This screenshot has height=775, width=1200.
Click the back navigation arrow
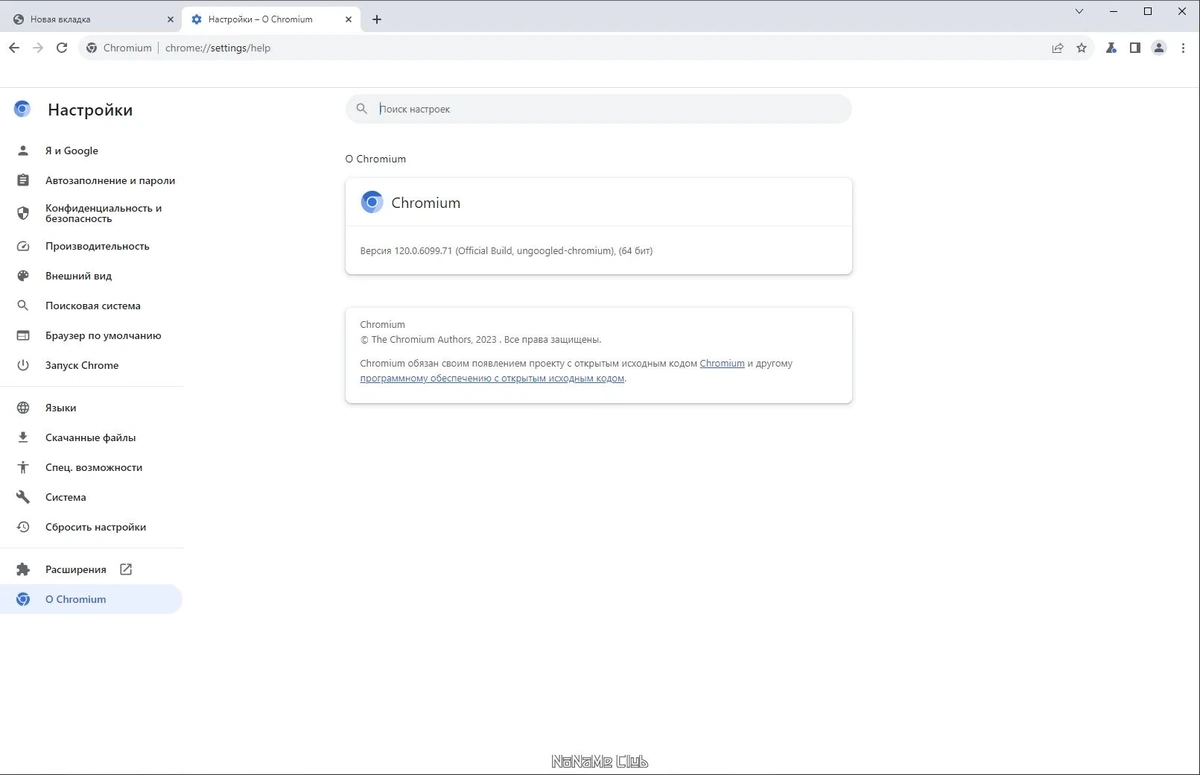(x=14, y=47)
